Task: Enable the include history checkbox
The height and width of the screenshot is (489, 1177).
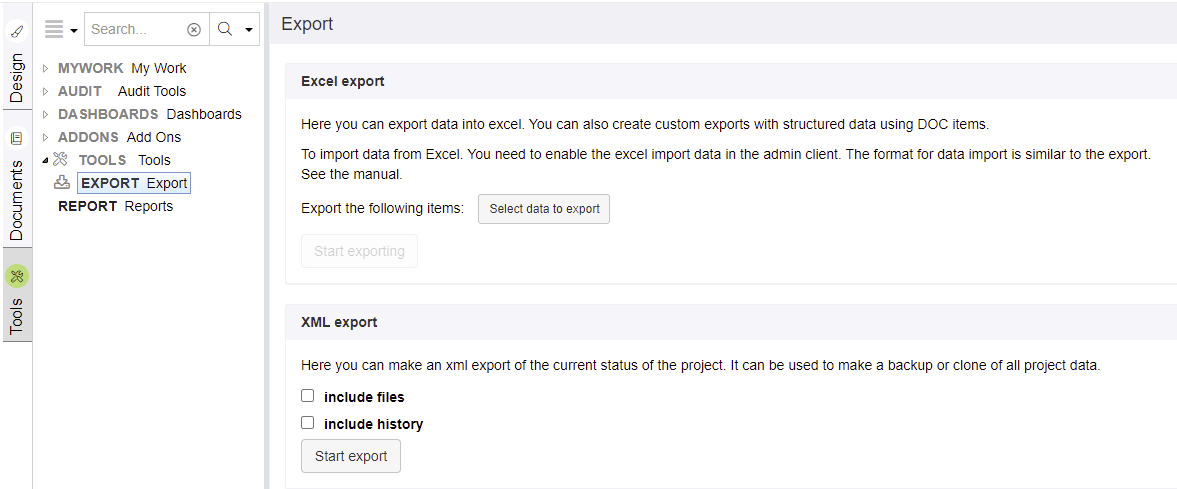Action: (307, 423)
